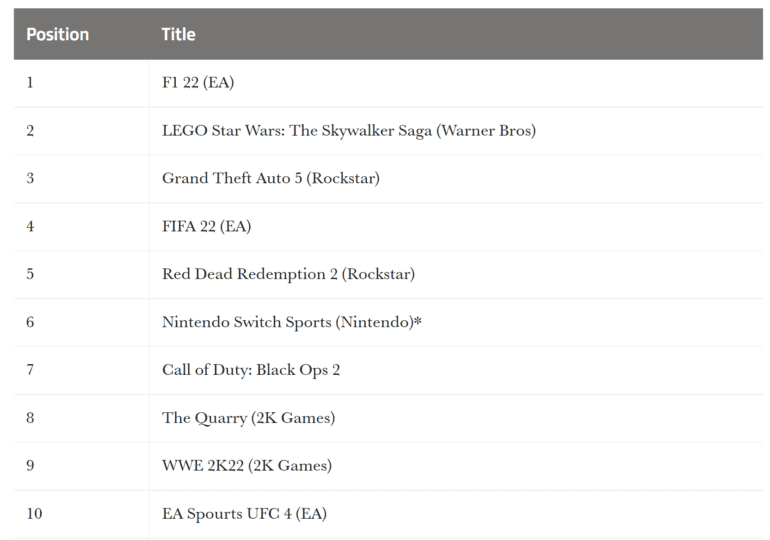
Task: Click the Title column header
Action: click(x=178, y=34)
